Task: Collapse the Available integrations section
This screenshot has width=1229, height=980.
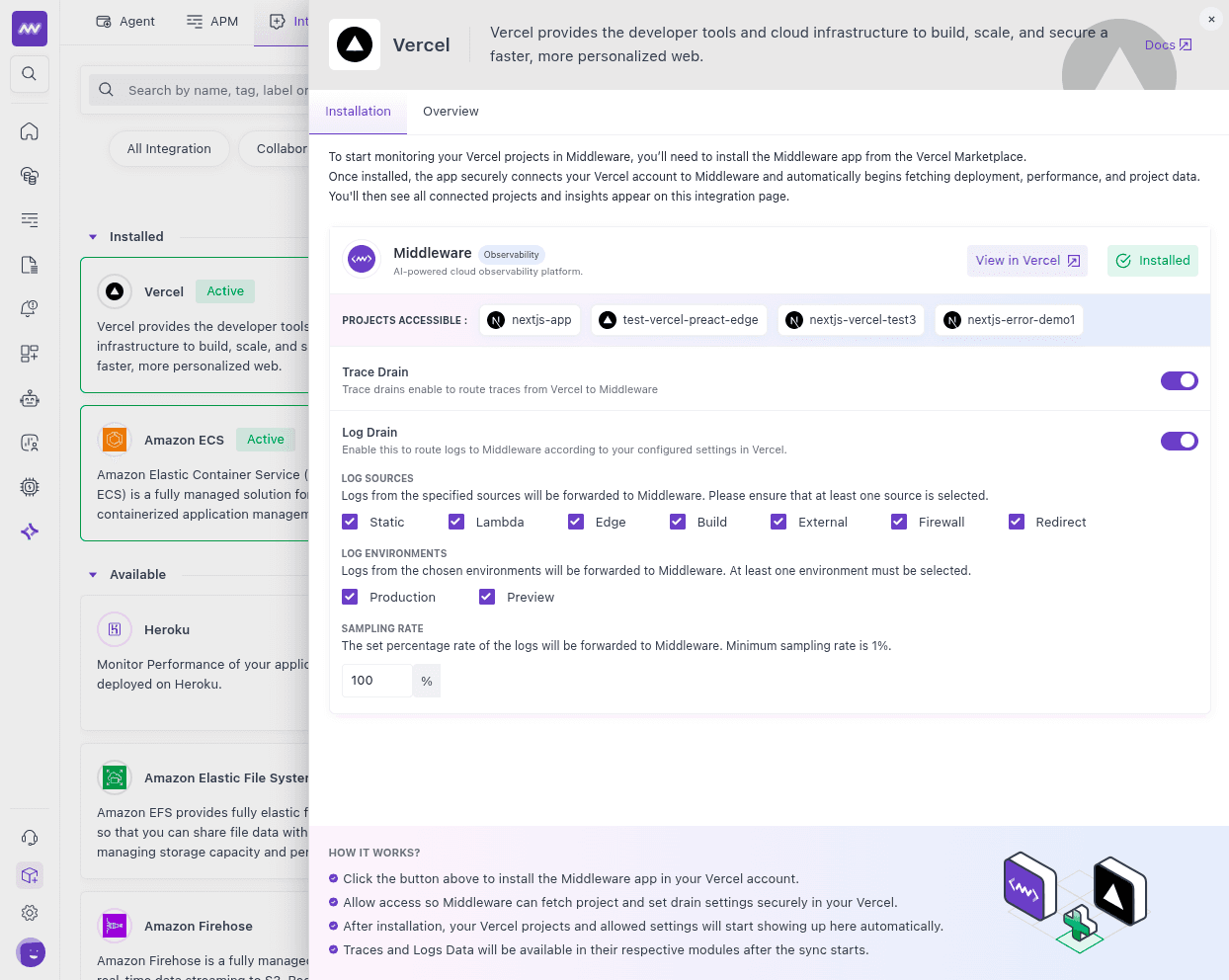Action: tap(93, 574)
